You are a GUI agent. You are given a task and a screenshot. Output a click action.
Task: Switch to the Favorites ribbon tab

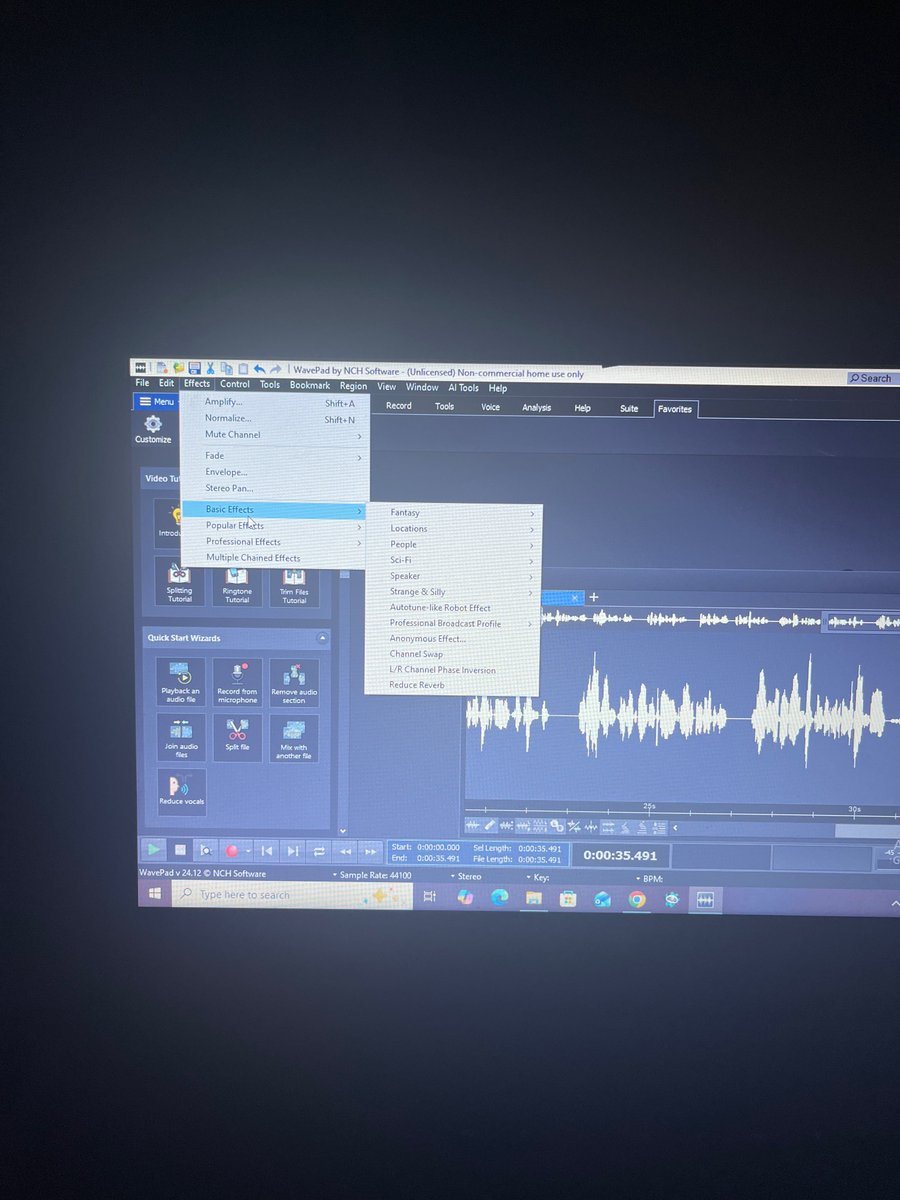(674, 409)
